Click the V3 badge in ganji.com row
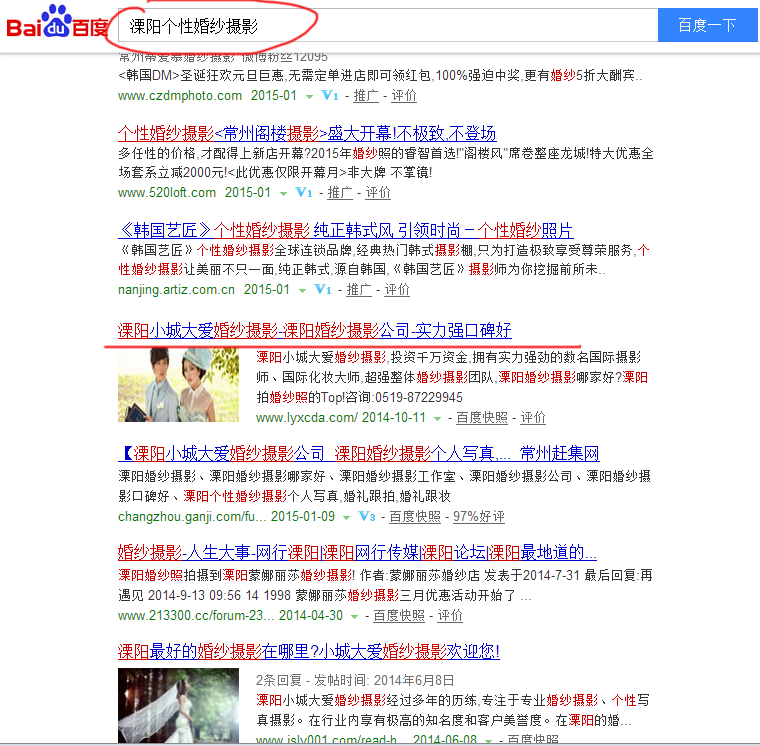This screenshot has height=746, width=760. click(367, 516)
